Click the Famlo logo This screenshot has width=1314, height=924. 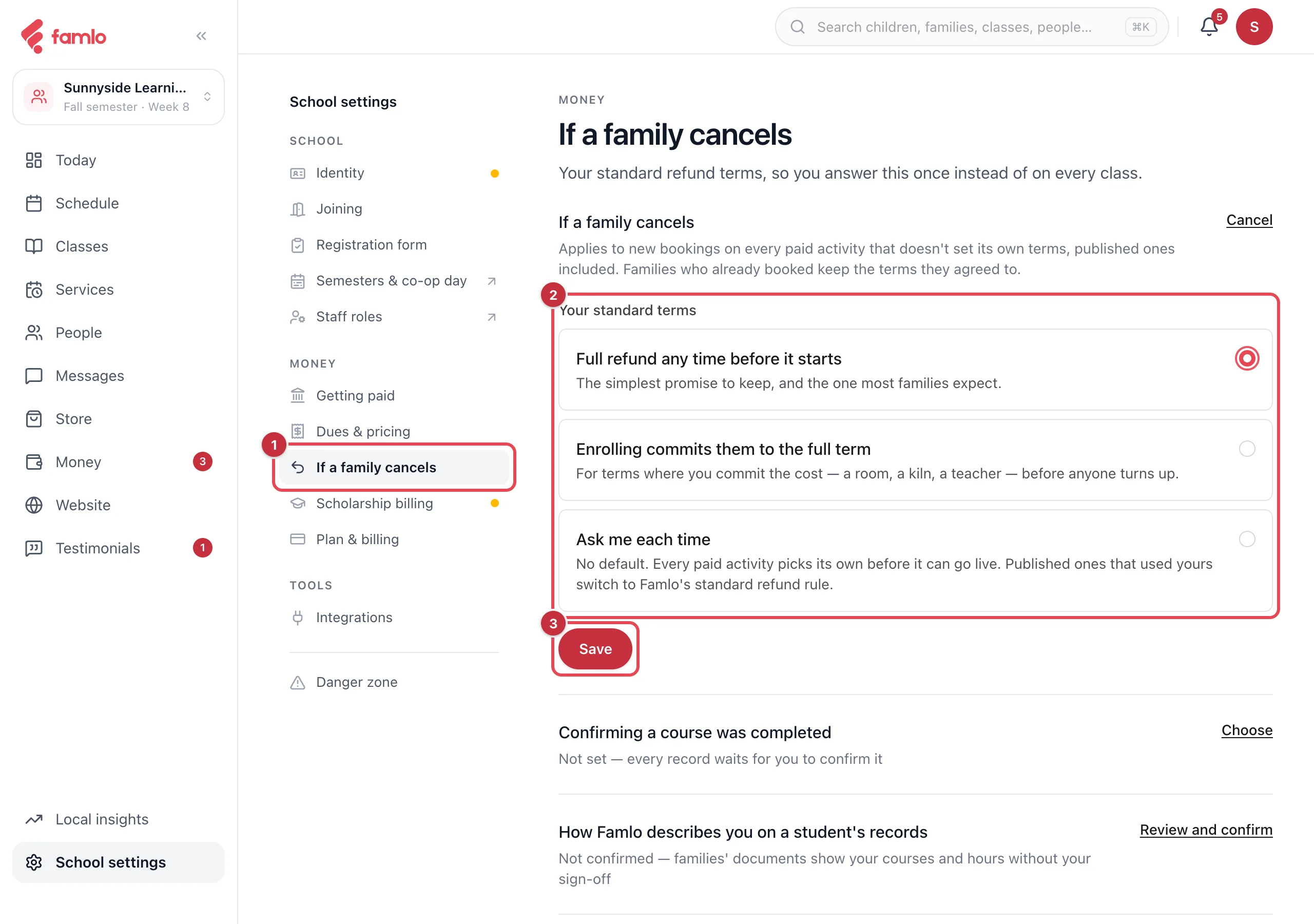63,36
